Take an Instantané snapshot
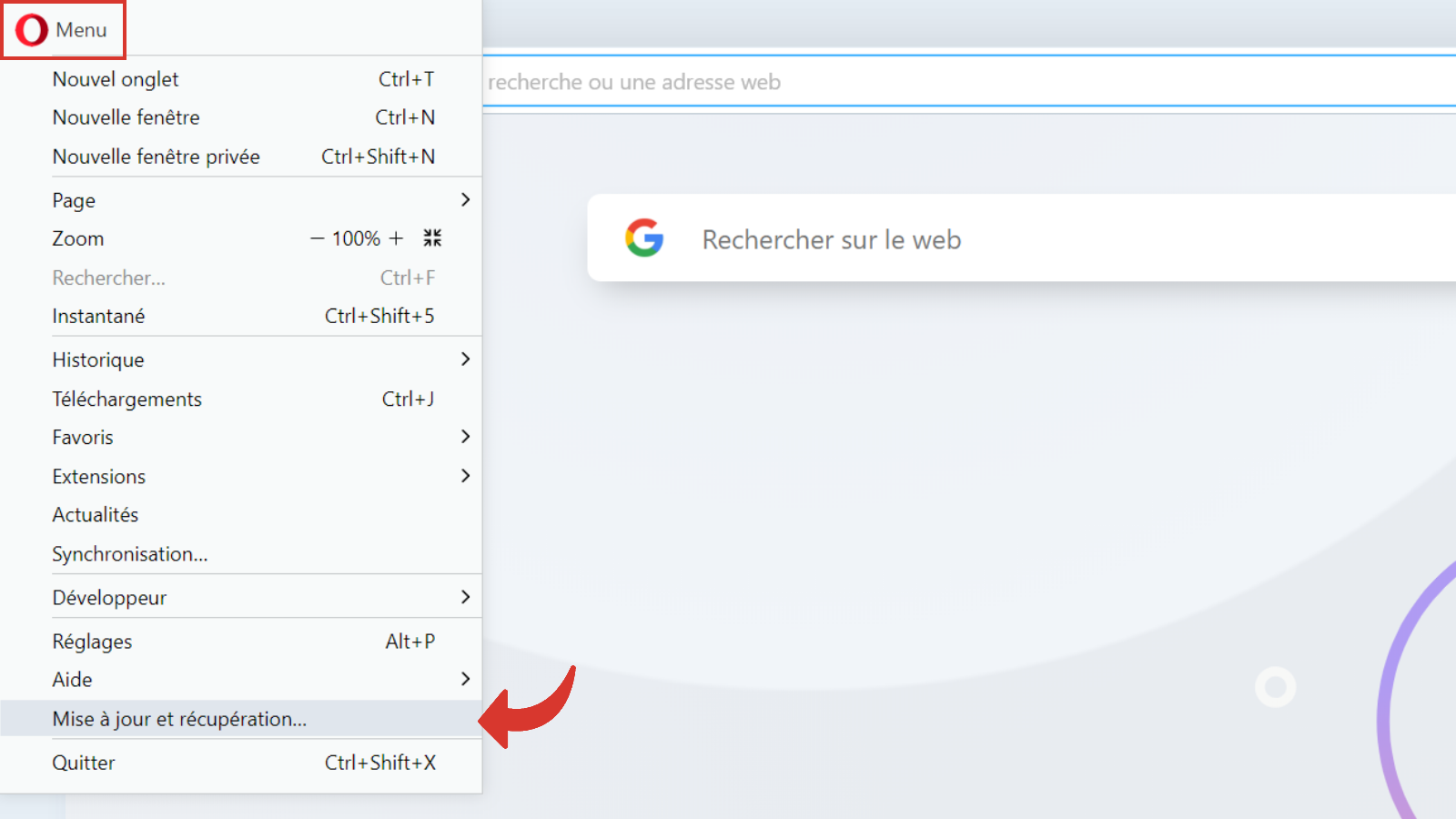The height and width of the screenshot is (819, 1456). [98, 316]
